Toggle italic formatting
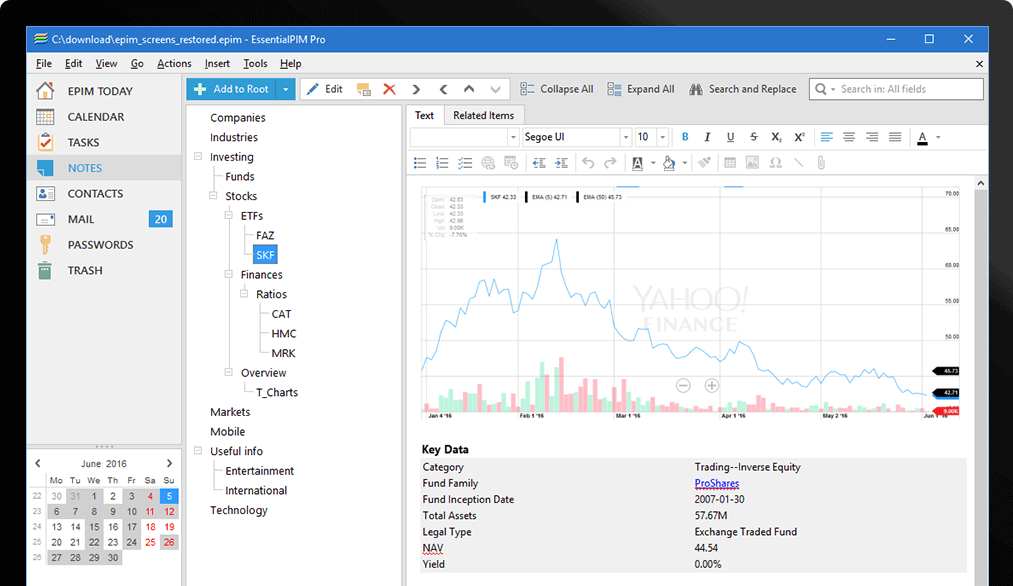The height and width of the screenshot is (586, 1013). pyautogui.click(x=708, y=137)
